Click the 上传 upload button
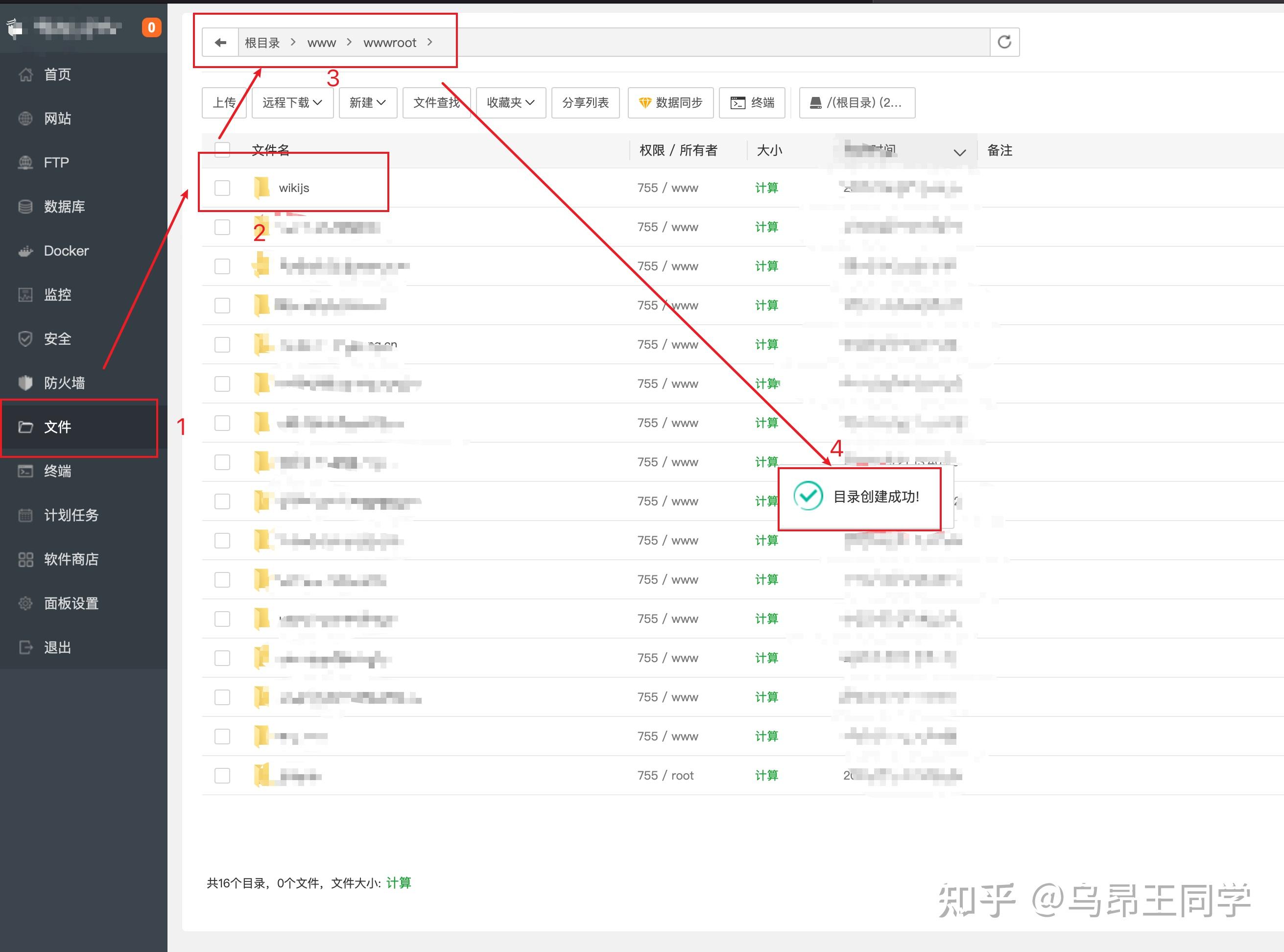1284x952 pixels. (224, 102)
